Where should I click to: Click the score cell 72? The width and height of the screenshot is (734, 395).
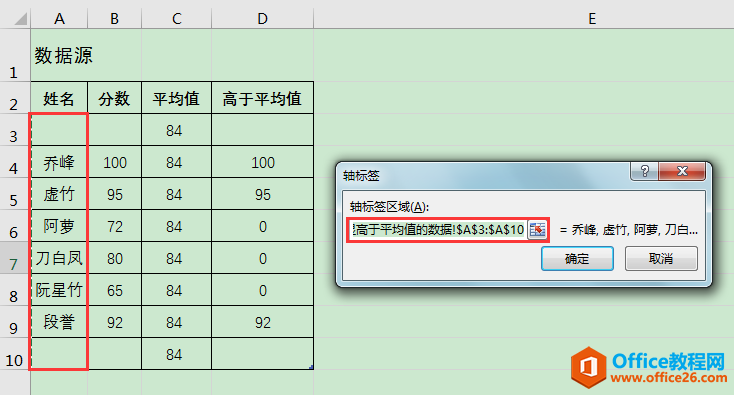coord(114,226)
